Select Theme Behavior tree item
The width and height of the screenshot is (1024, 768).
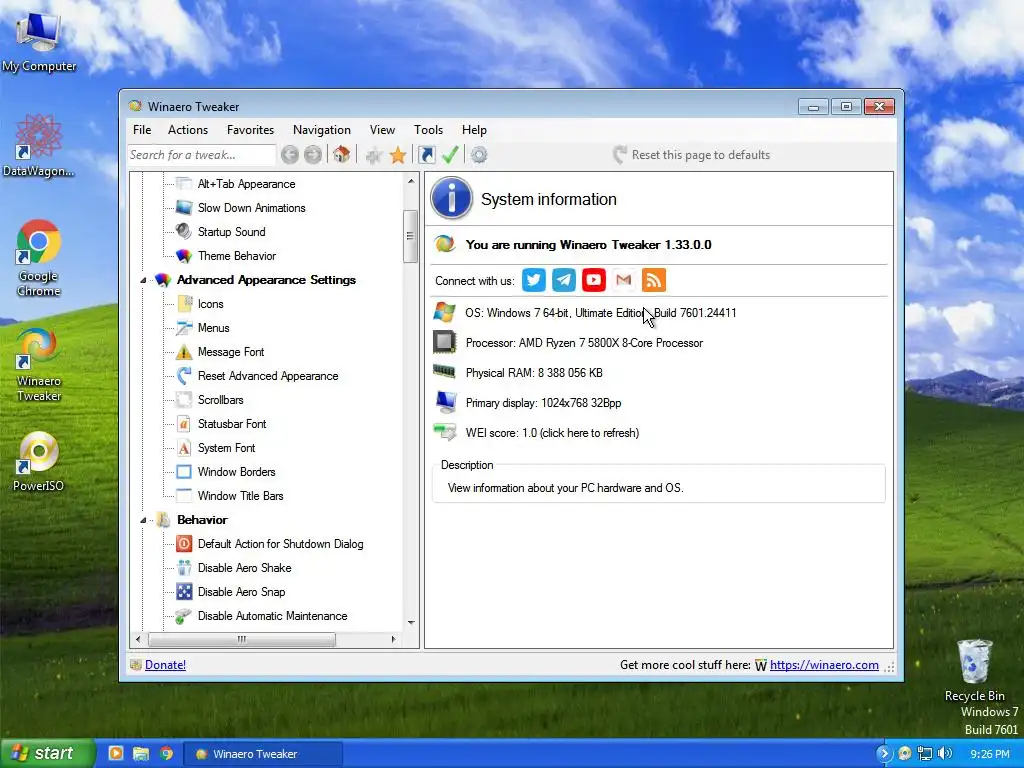(236, 256)
